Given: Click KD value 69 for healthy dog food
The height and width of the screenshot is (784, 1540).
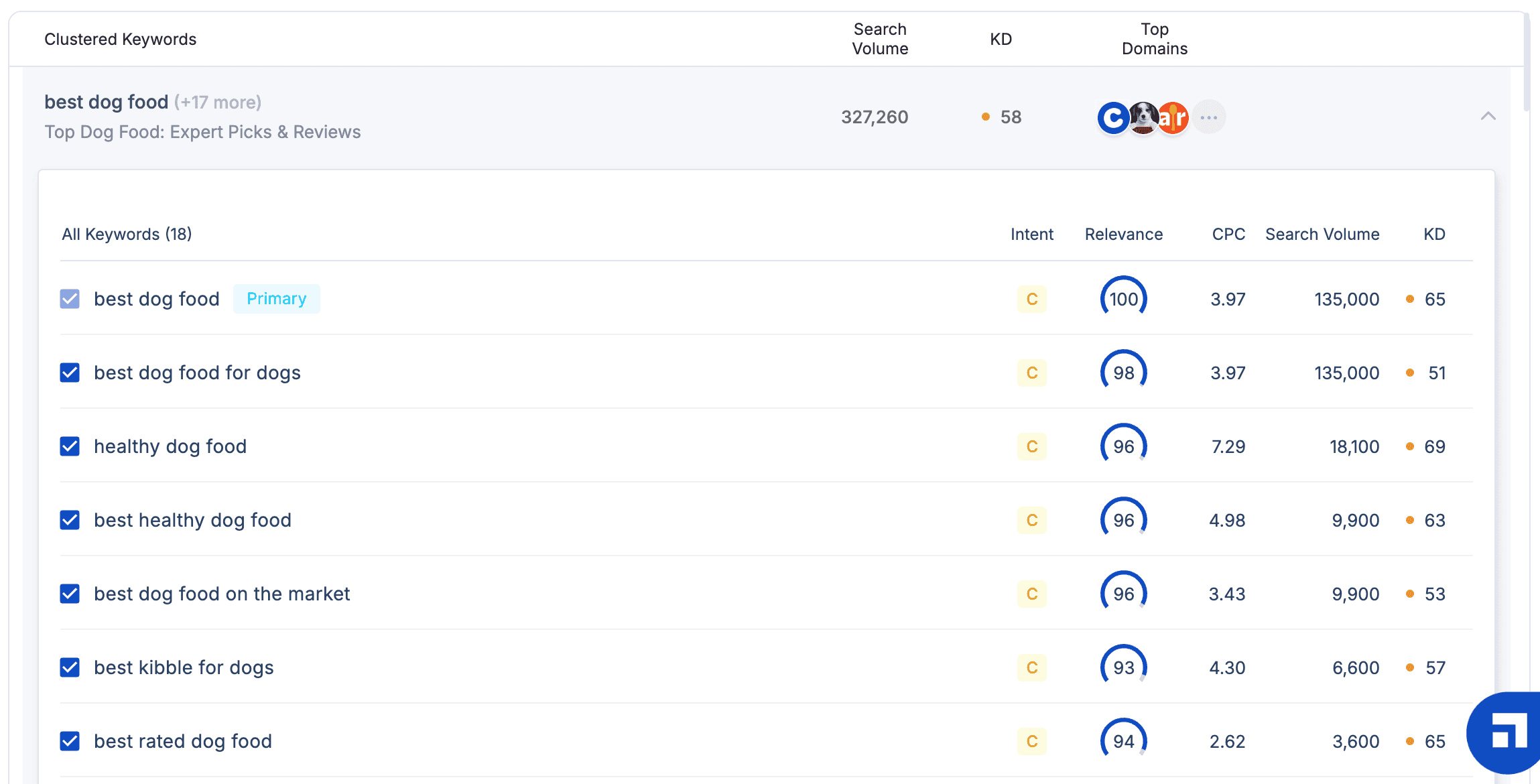Looking at the screenshot, I should pyautogui.click(x=1435, y=447).
